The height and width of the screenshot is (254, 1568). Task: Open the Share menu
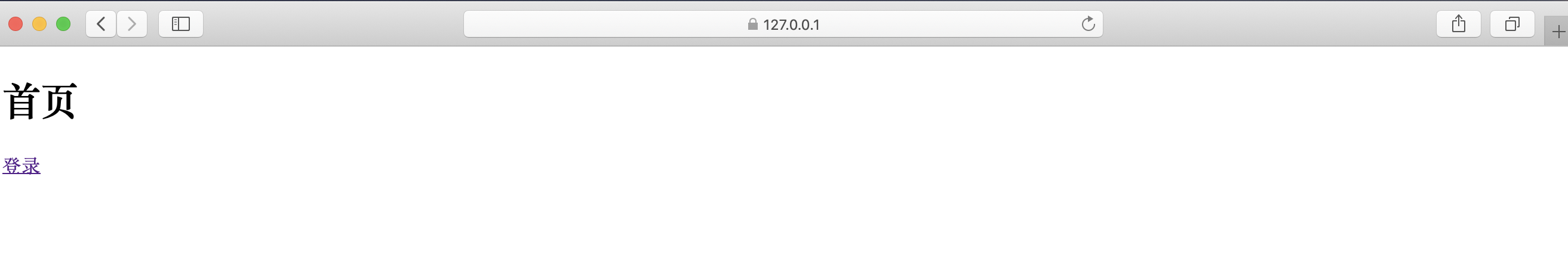click(x=1459, y=24)
